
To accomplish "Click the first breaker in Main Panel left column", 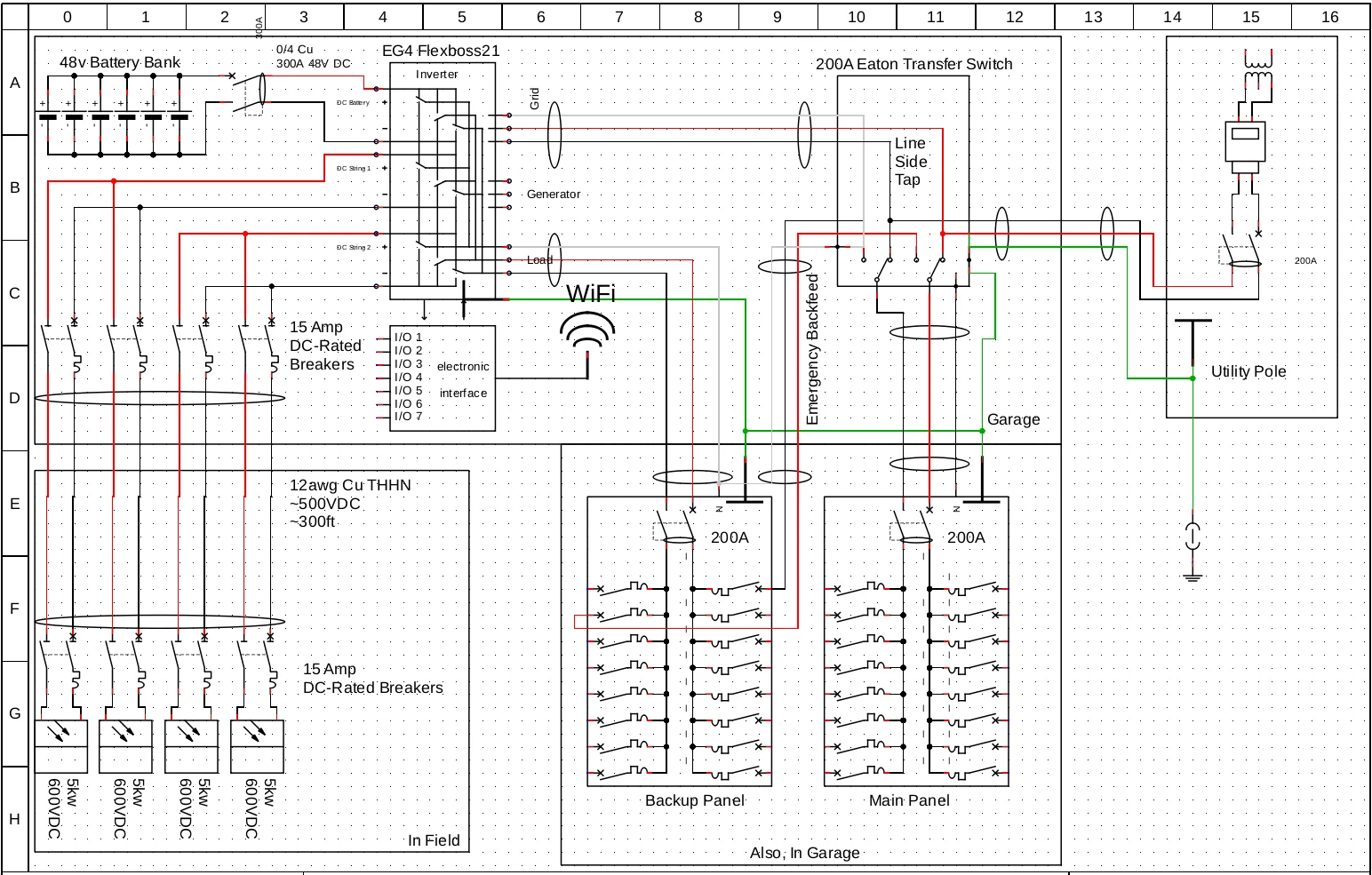I will pyautogui.click(x=865, y=588).
